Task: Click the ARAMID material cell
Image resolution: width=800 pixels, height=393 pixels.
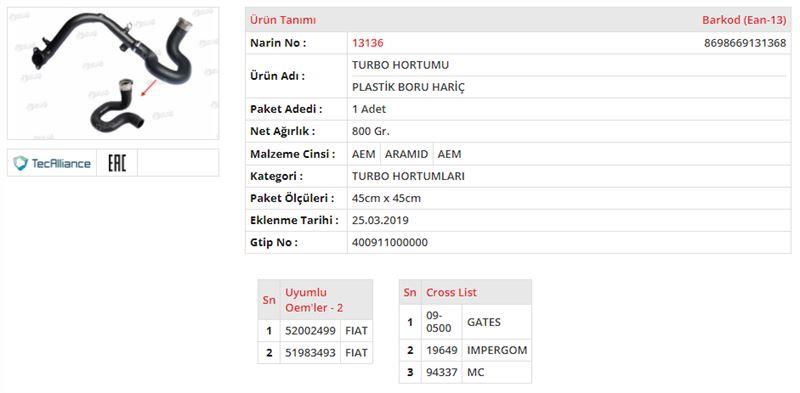Action: point(406,154)
